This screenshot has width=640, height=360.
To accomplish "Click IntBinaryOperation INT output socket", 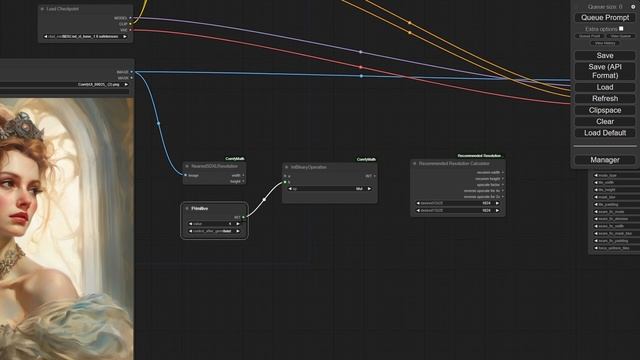I will (x=375, y=176).
